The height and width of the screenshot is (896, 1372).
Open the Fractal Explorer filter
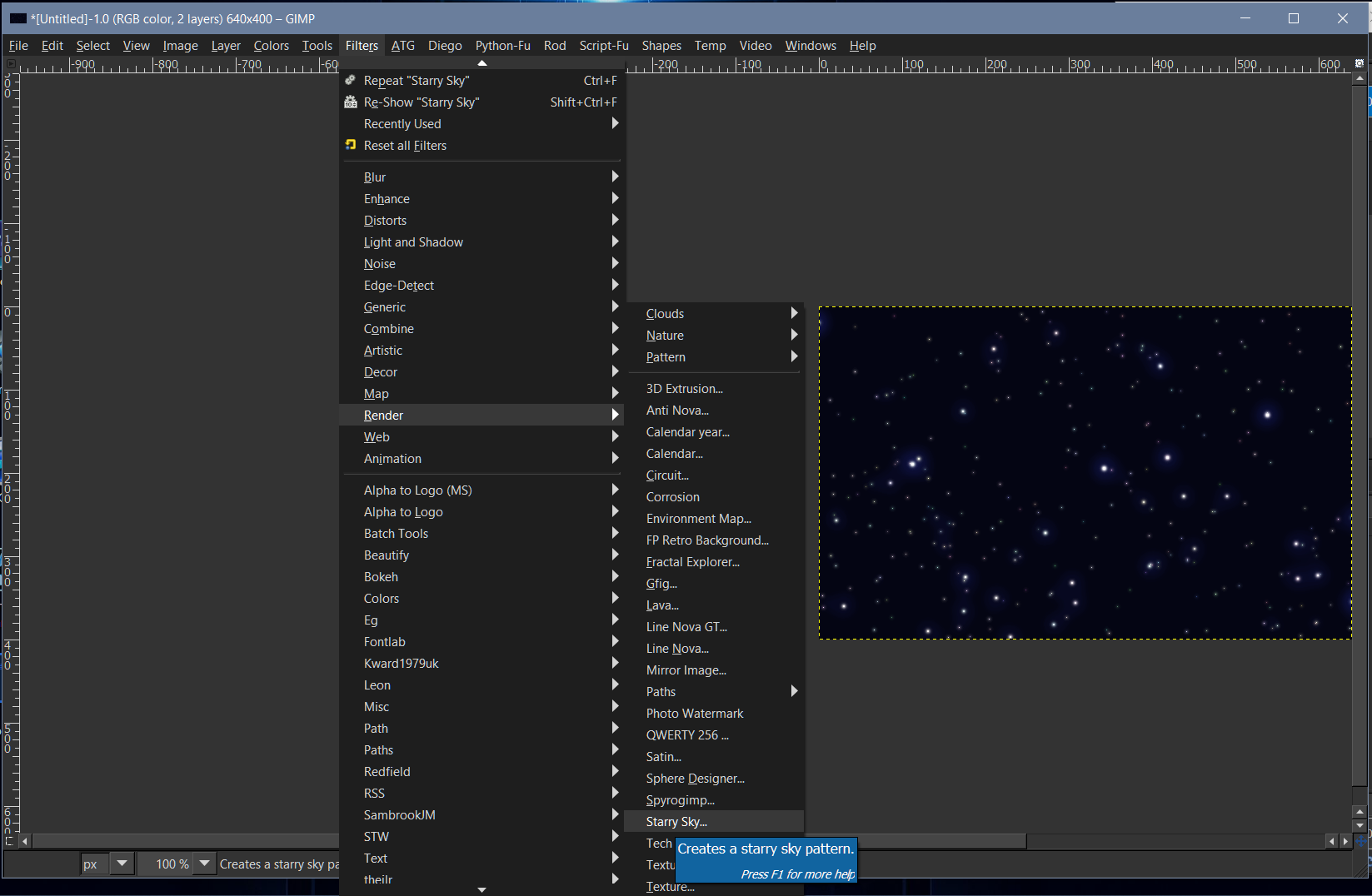tap(693, 561)
